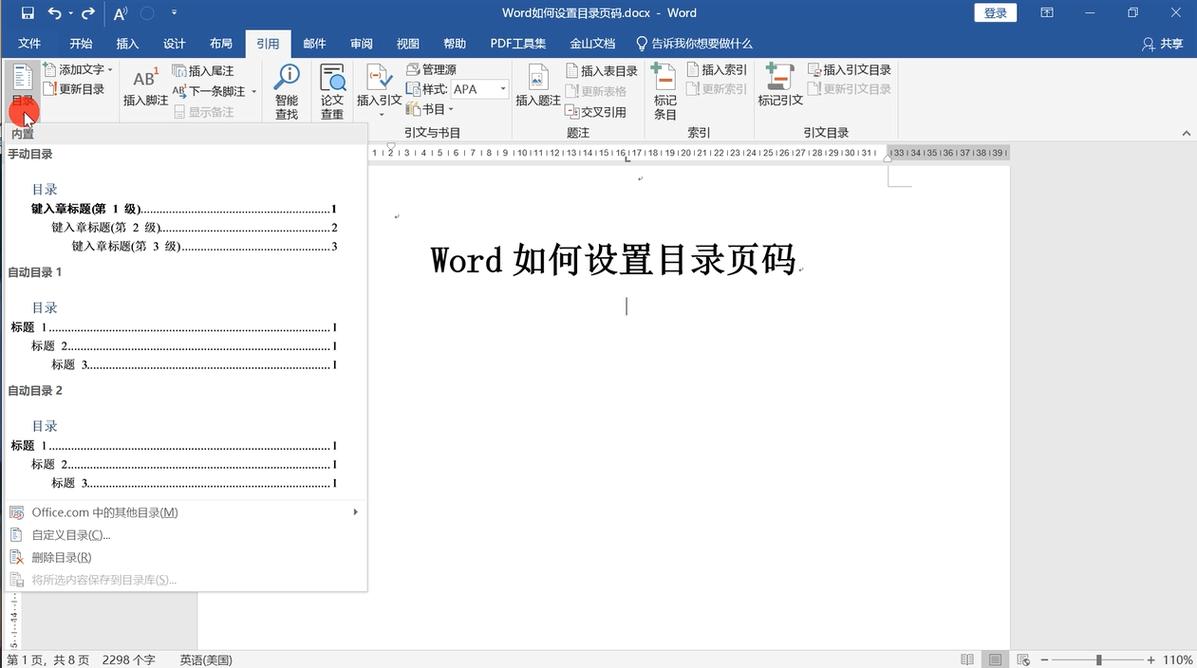Undo the last action
Screen dimensions: 1197x668
[54, 13]
